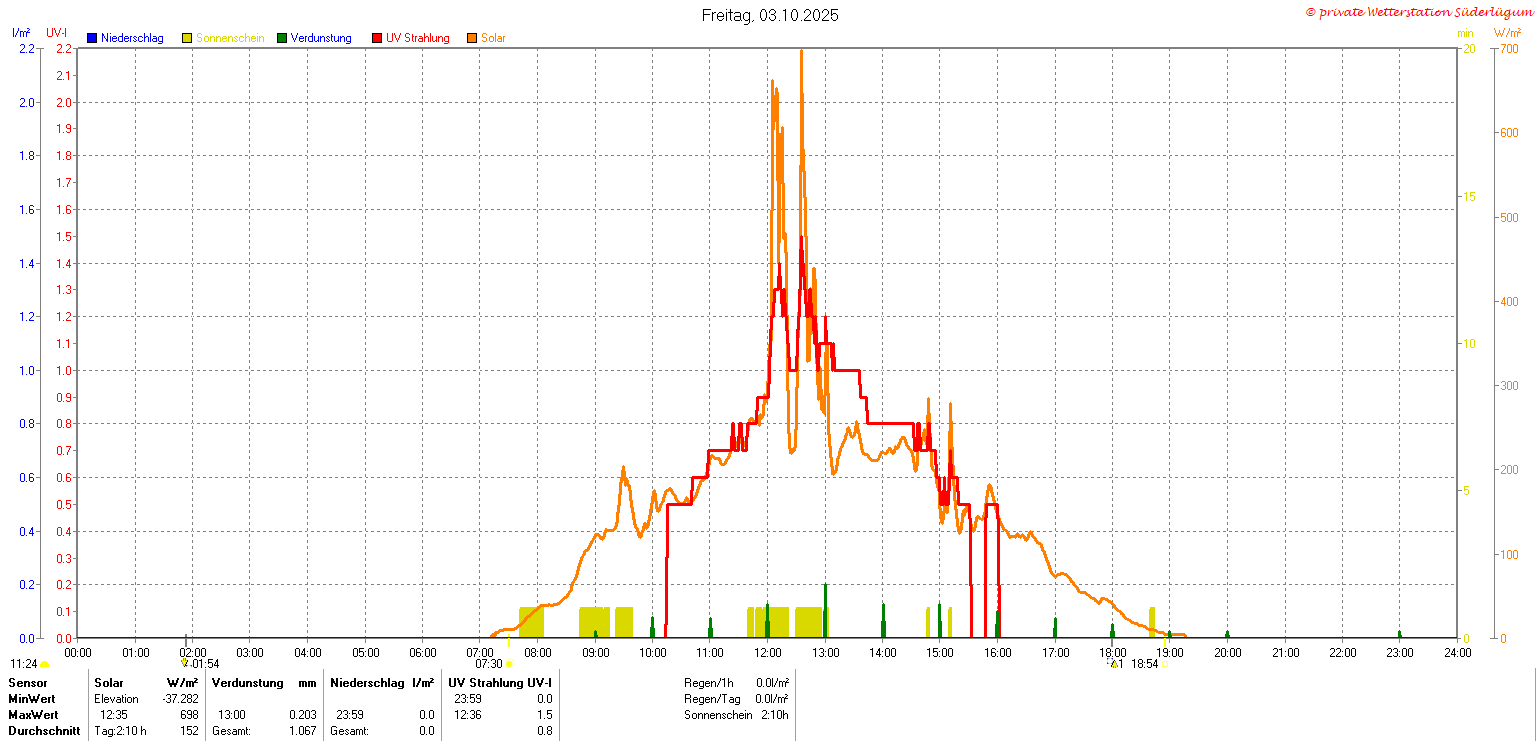1536x741 pixels.
Task: Select the 18:00 mark on time axis
Action: click(x=1113, y=653)
